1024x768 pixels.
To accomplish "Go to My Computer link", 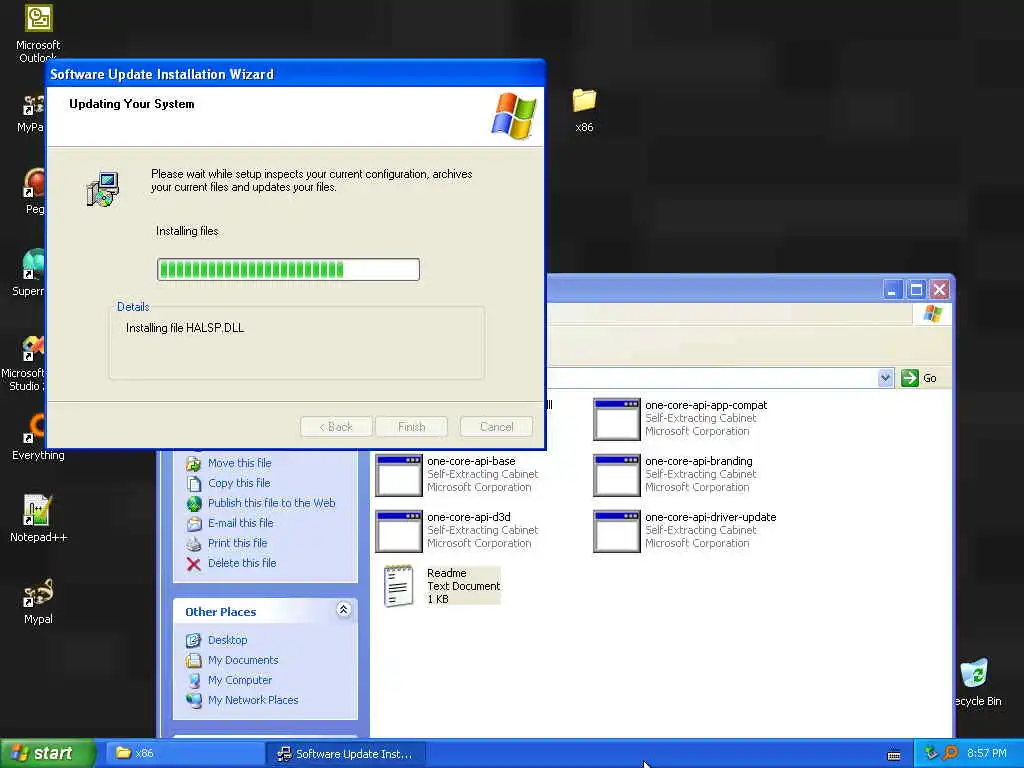I will 240,680.
